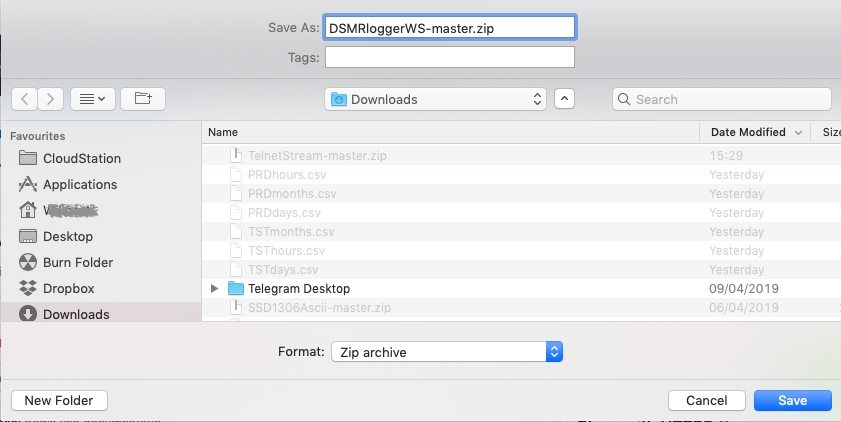The image size is (841, 422).
Task: Click the forward navigation arrow
Action: coord(51,99)
